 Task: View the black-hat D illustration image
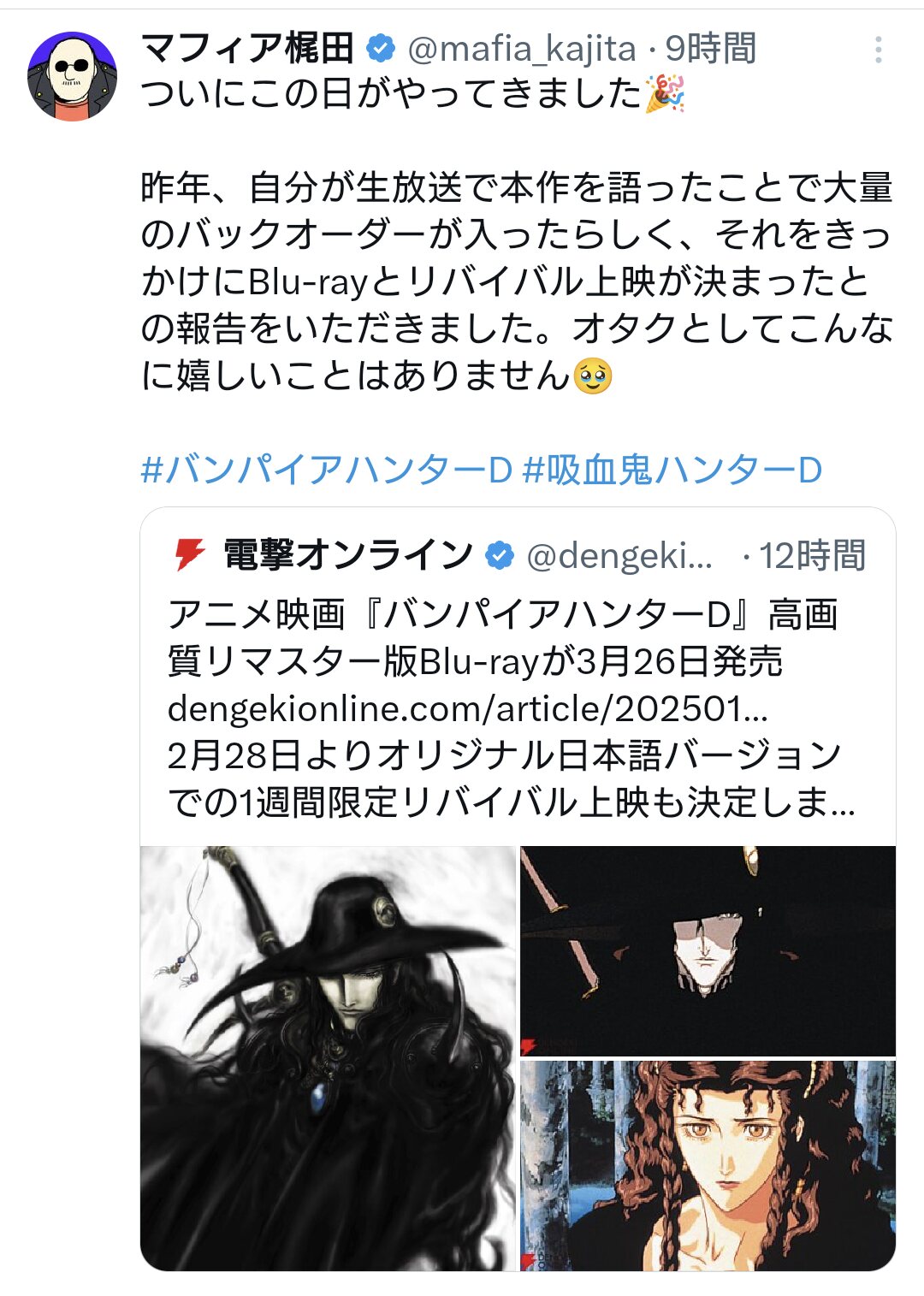(x=329, y=1058)
